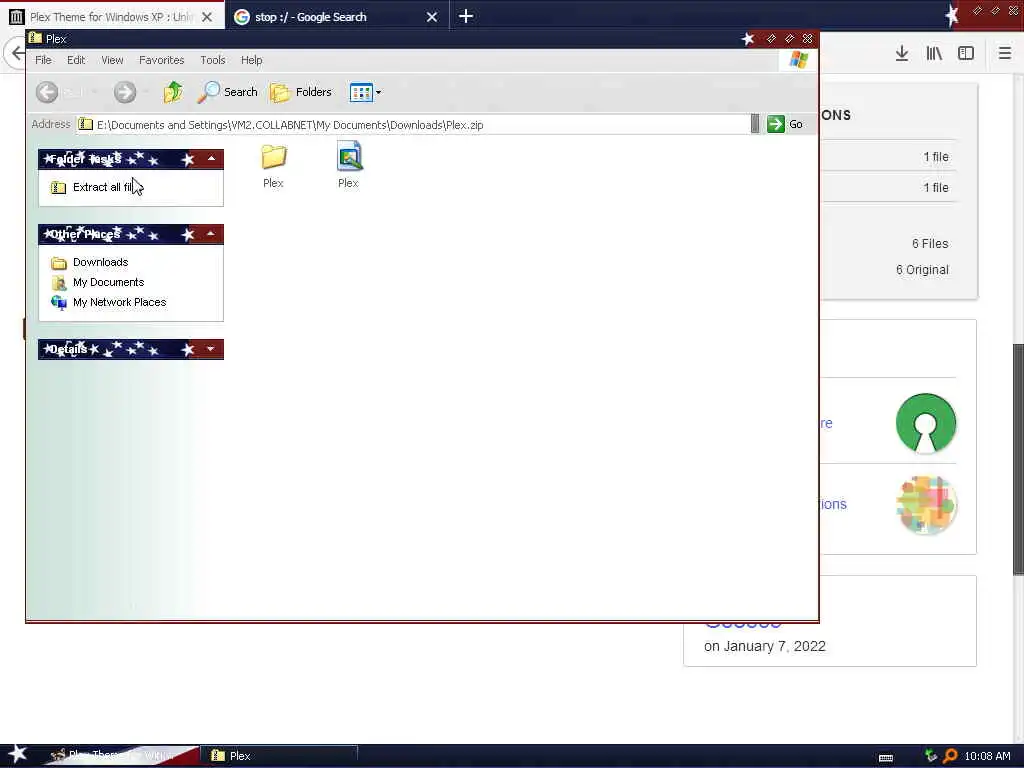Click the Plex window title bar icon
Viewport: 1024px width, 768px height.
coord(35,39)
